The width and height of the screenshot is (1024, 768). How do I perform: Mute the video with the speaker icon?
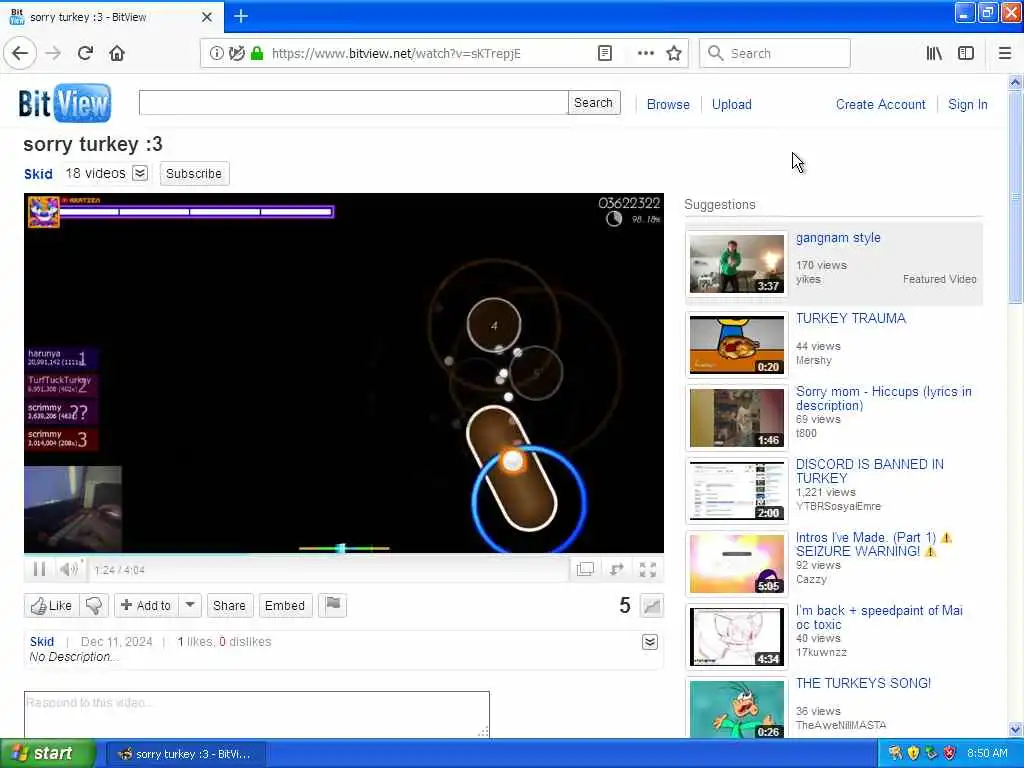[69, 569]
